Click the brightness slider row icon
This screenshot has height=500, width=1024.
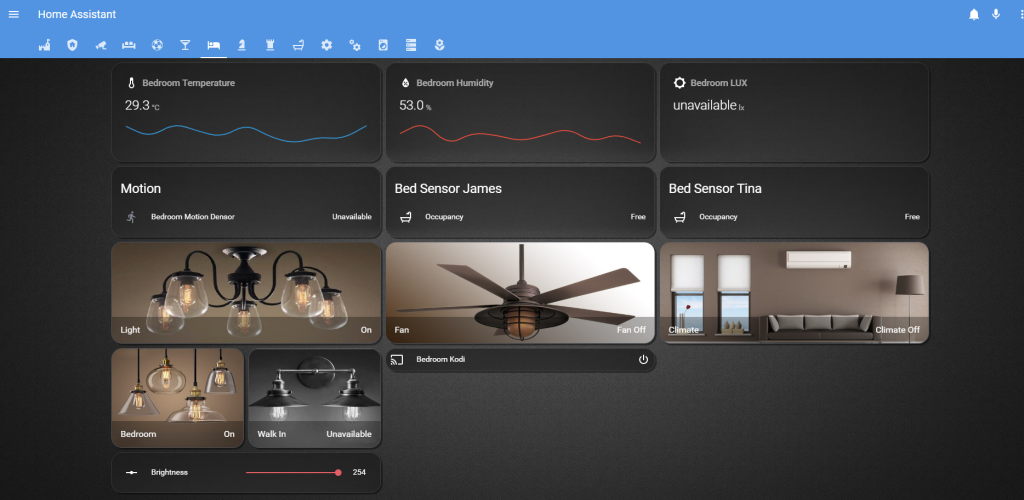[131, 472]
